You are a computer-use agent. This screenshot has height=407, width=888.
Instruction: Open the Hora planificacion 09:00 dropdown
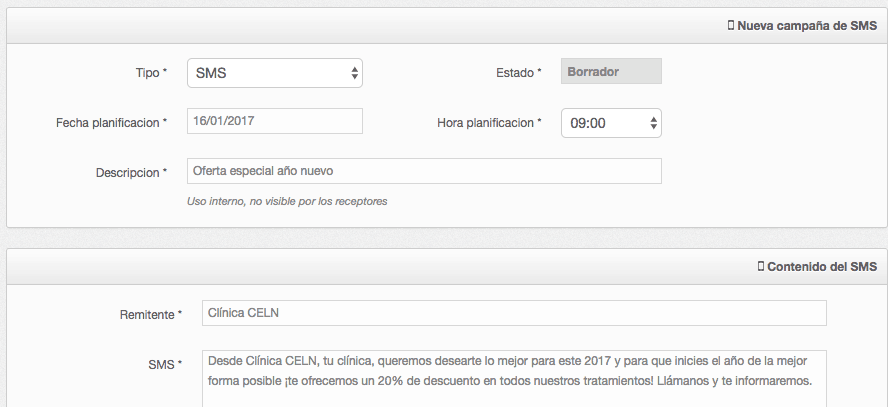coord(611,123)
